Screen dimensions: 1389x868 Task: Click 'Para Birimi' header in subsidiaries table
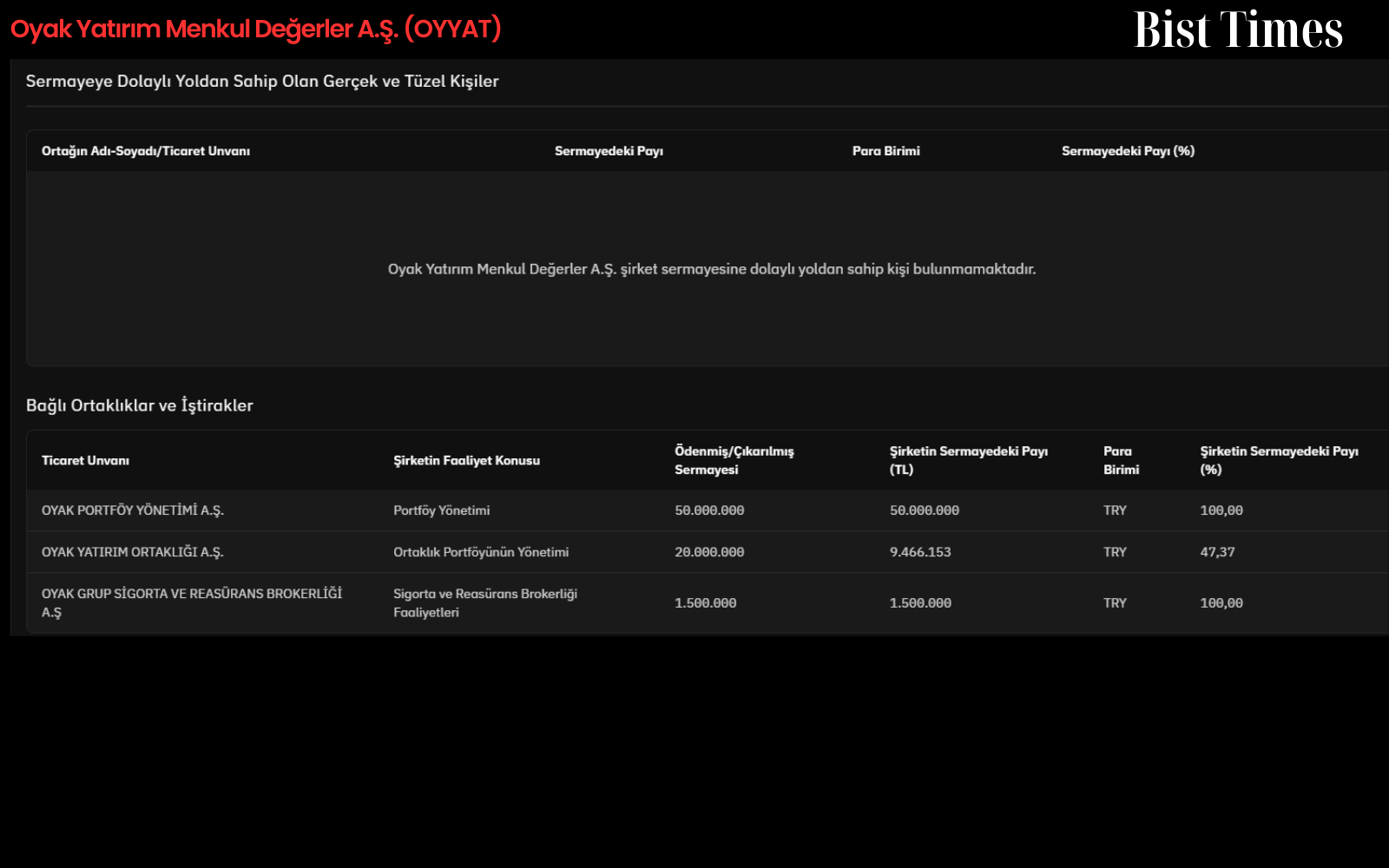point(1121,460)
